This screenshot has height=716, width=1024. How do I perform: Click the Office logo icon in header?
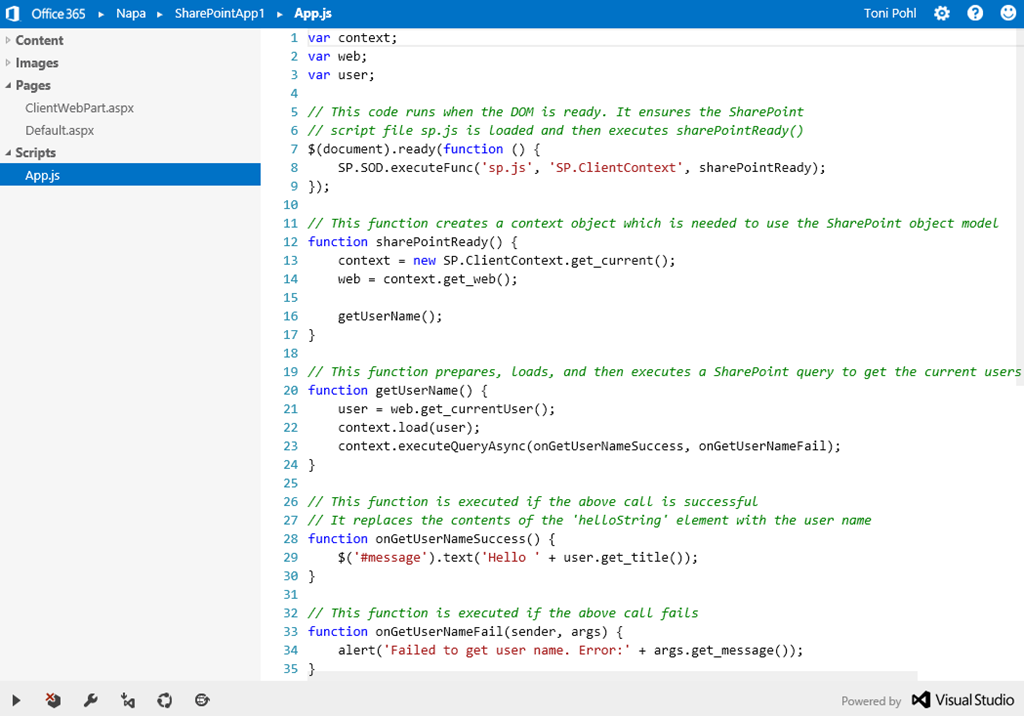point(13,14)
